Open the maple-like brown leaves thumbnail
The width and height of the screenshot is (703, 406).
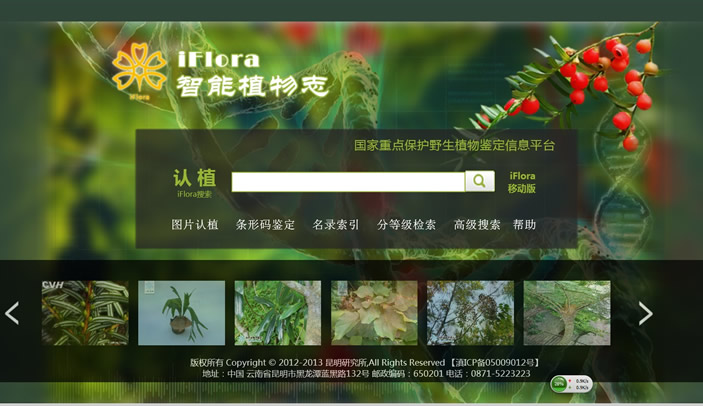coord(374,312)
